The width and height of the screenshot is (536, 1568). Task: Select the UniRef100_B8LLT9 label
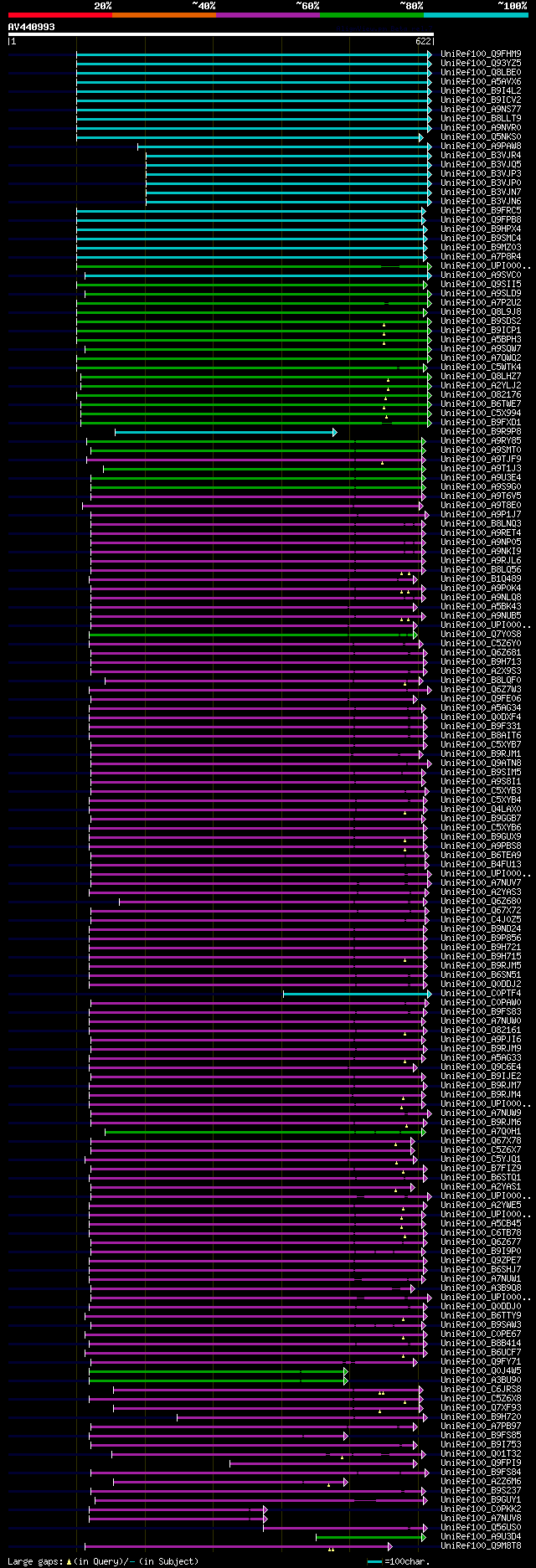coord(481,119)
